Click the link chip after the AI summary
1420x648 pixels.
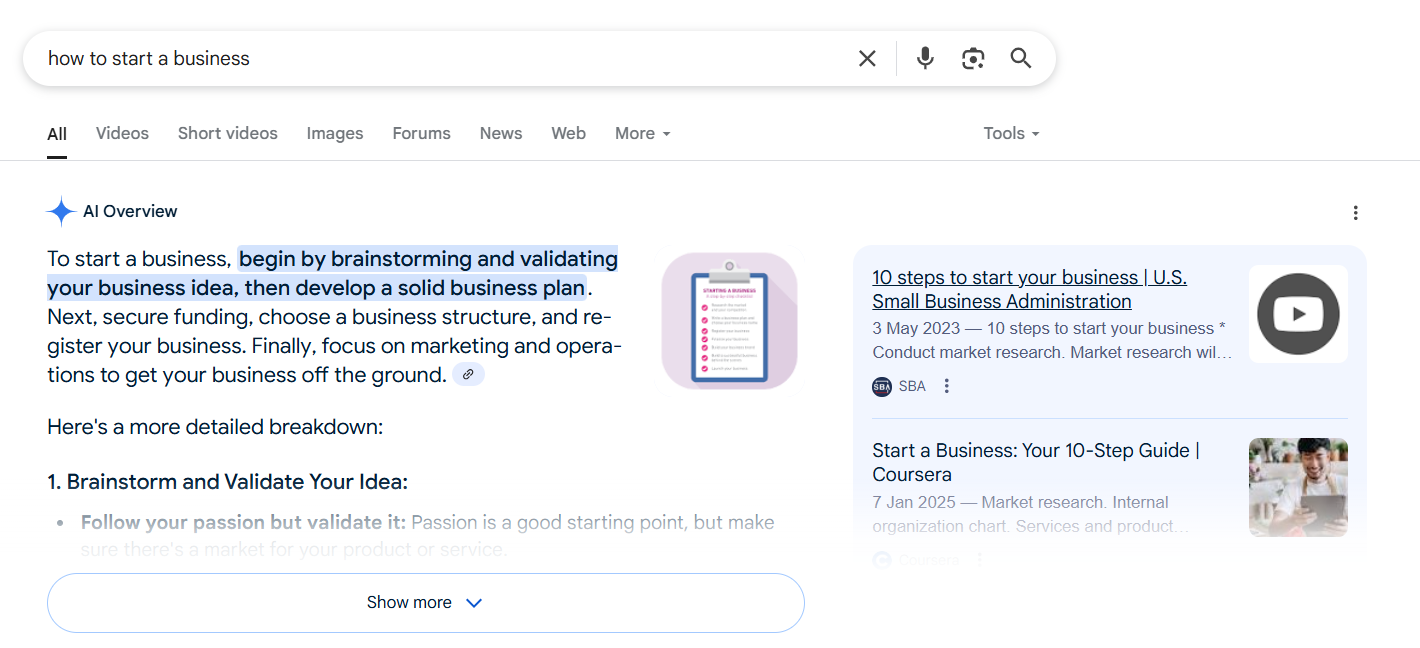[467, 374]
